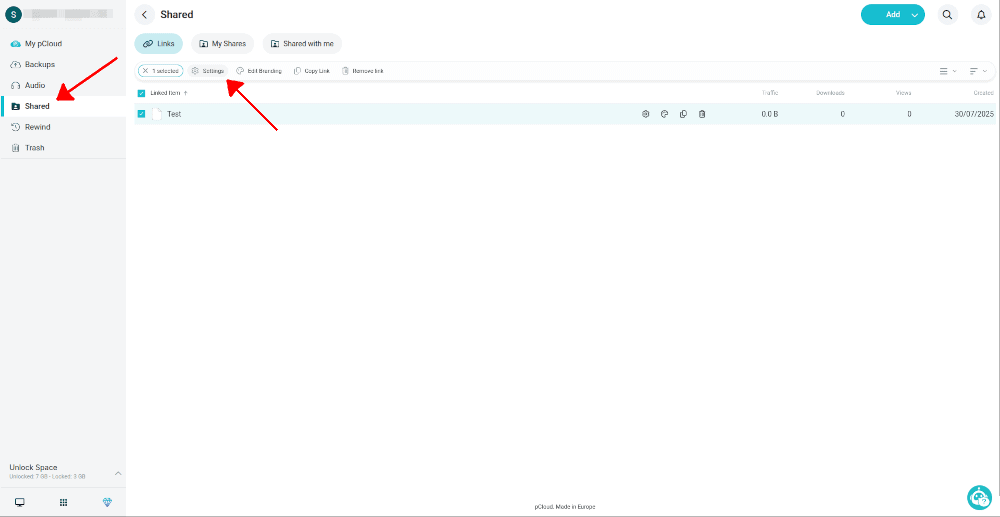Open the Test linked item name
Image resolution: width=1000 pixels, height=517 pixels.
click(x=174, y=114)
